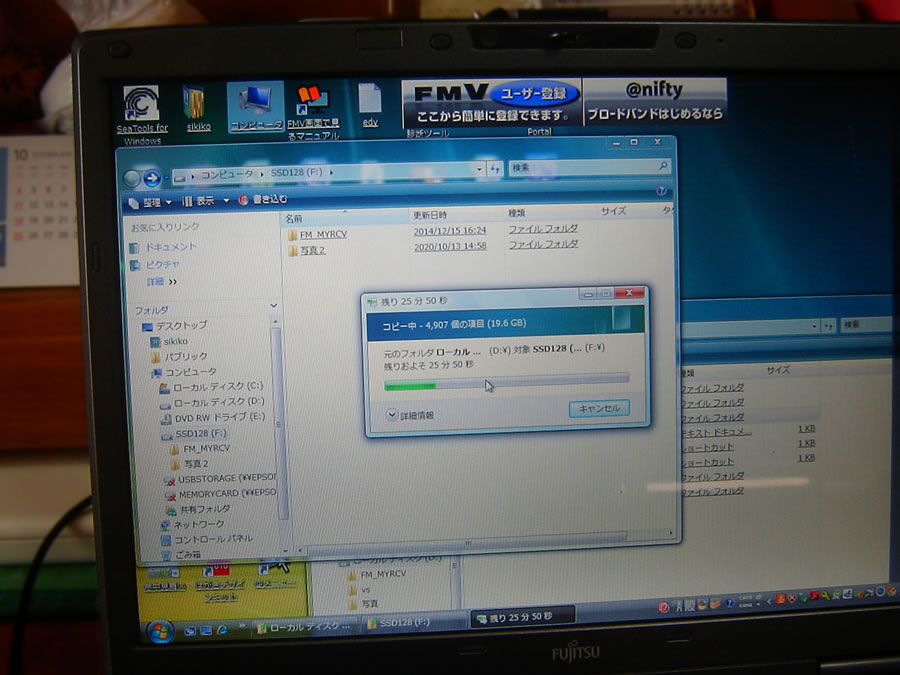Open the 整理 menu
The width and height of the screenshot is (900, 675).
pyautogui.click(x=151, y=203)
